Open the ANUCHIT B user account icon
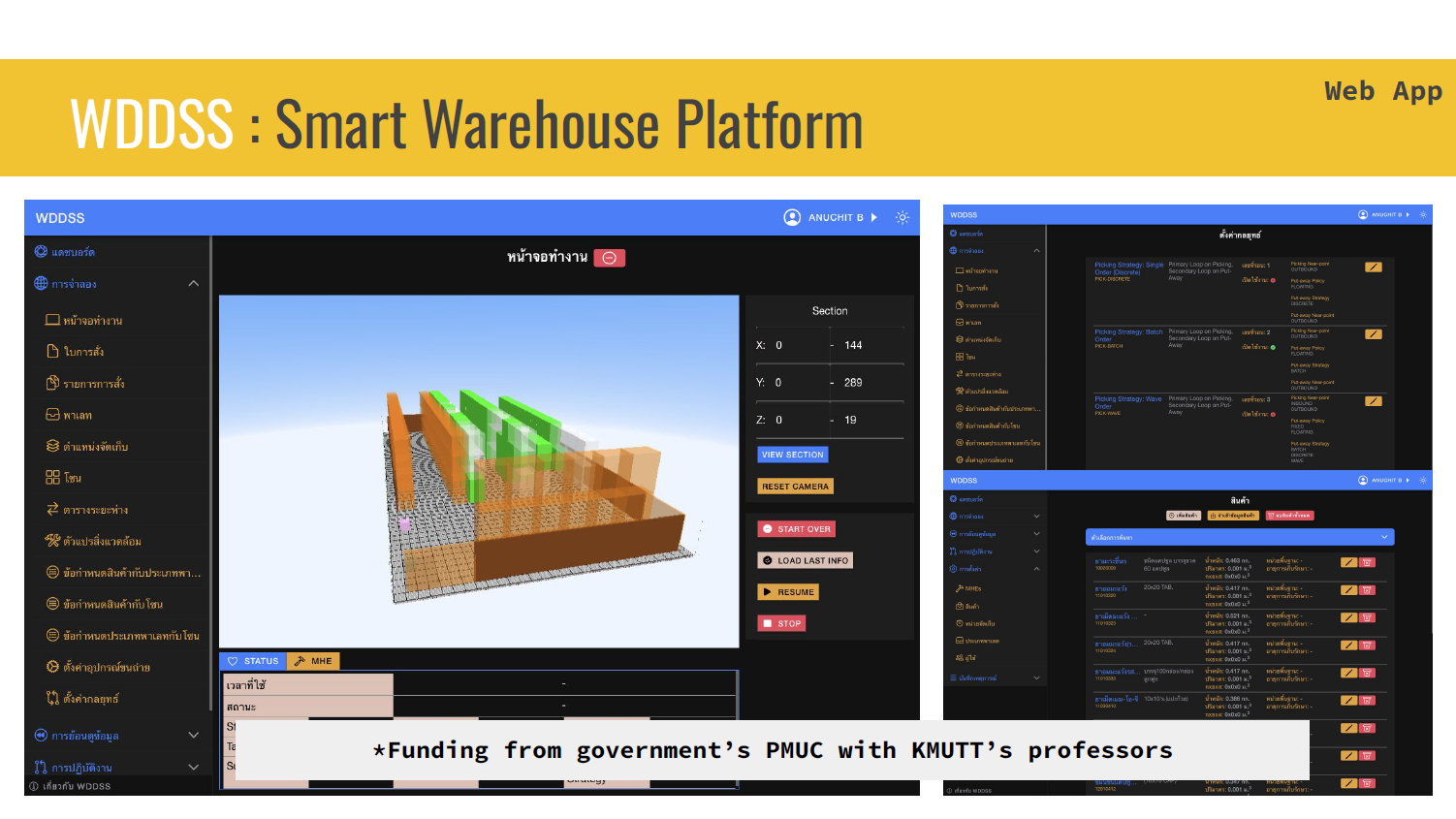Image resolution: width=1456 pixels, height=819 pixels. click(792, 218)
